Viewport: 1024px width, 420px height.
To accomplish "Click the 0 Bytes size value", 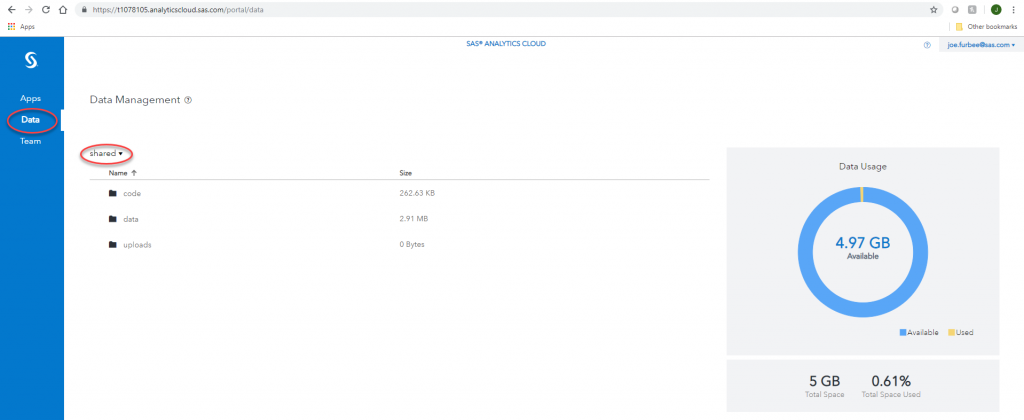I will (411, 245).
